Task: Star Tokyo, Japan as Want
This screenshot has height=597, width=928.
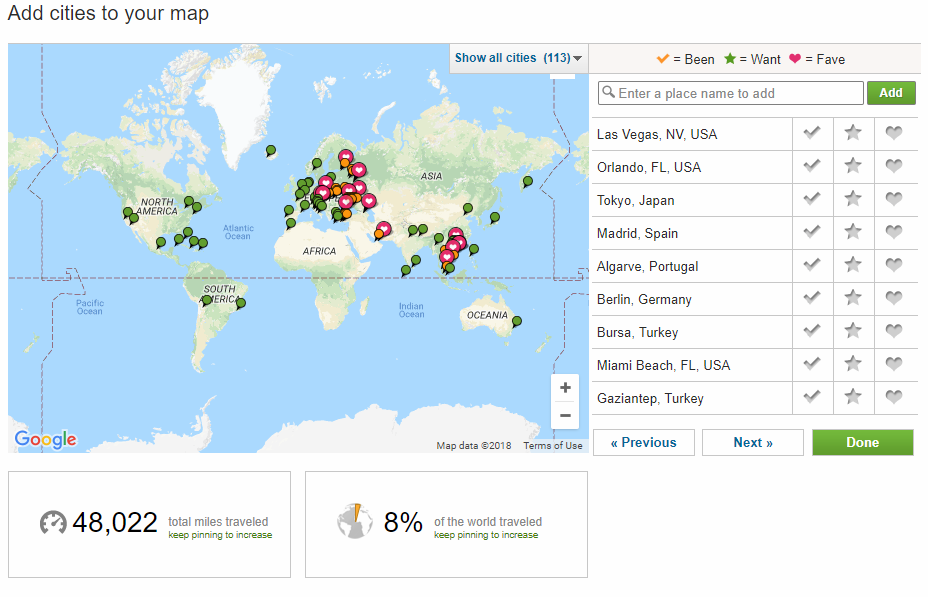Action: [x=853, y=199]
